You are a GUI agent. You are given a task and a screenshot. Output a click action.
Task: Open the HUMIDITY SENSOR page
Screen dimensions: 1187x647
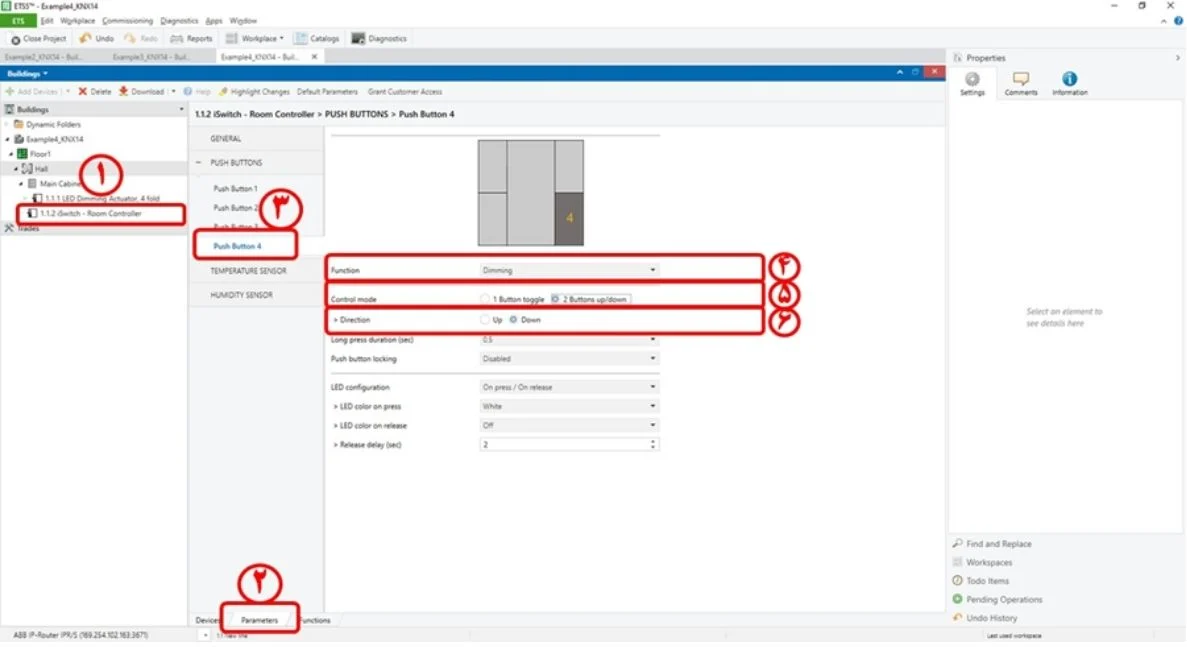[x=241, y=295]
